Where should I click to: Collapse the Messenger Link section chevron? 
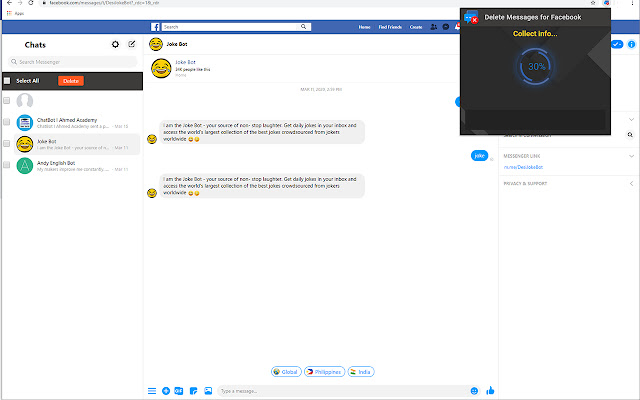[x=631, y=156]
